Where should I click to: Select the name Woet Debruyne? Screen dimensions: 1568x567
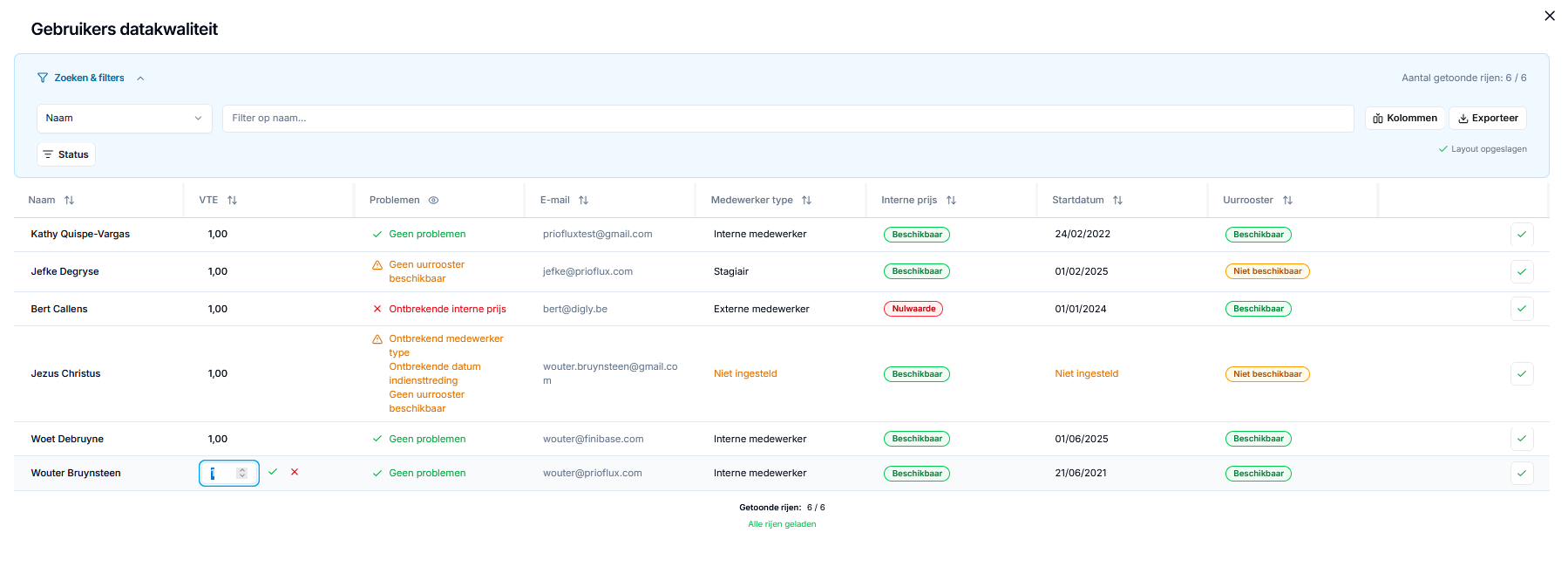(x=67, y=439)
